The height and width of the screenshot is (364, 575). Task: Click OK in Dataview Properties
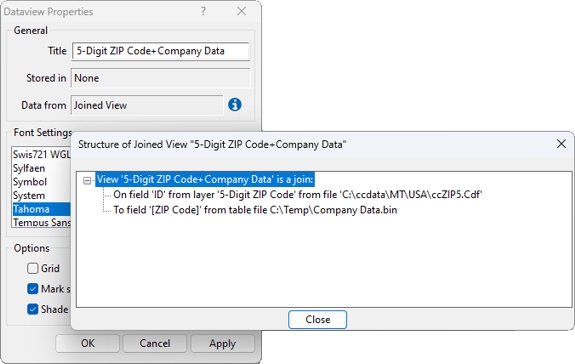[88, 343]
